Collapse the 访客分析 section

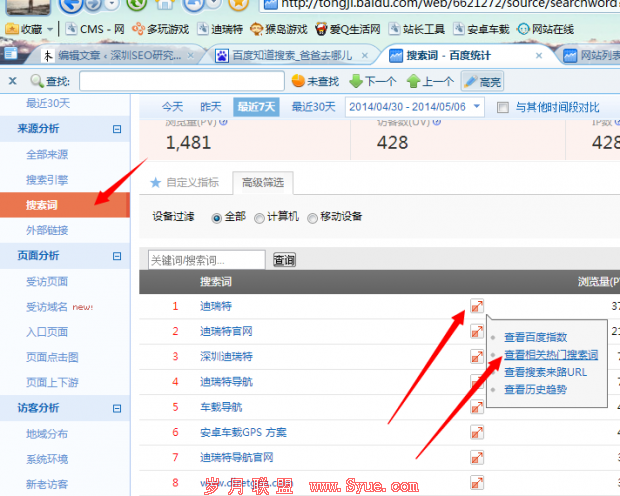point(117,408)
